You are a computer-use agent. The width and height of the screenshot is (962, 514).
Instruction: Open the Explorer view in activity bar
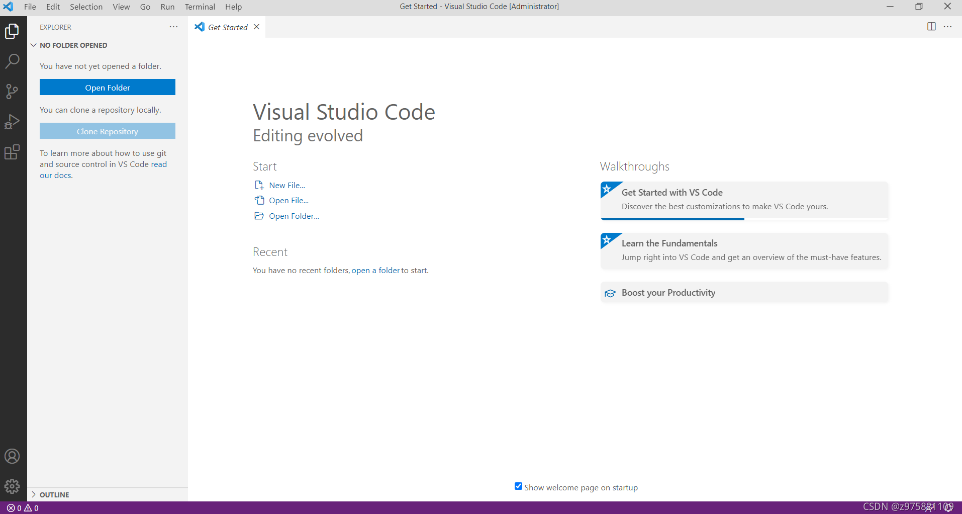(12, 31)
